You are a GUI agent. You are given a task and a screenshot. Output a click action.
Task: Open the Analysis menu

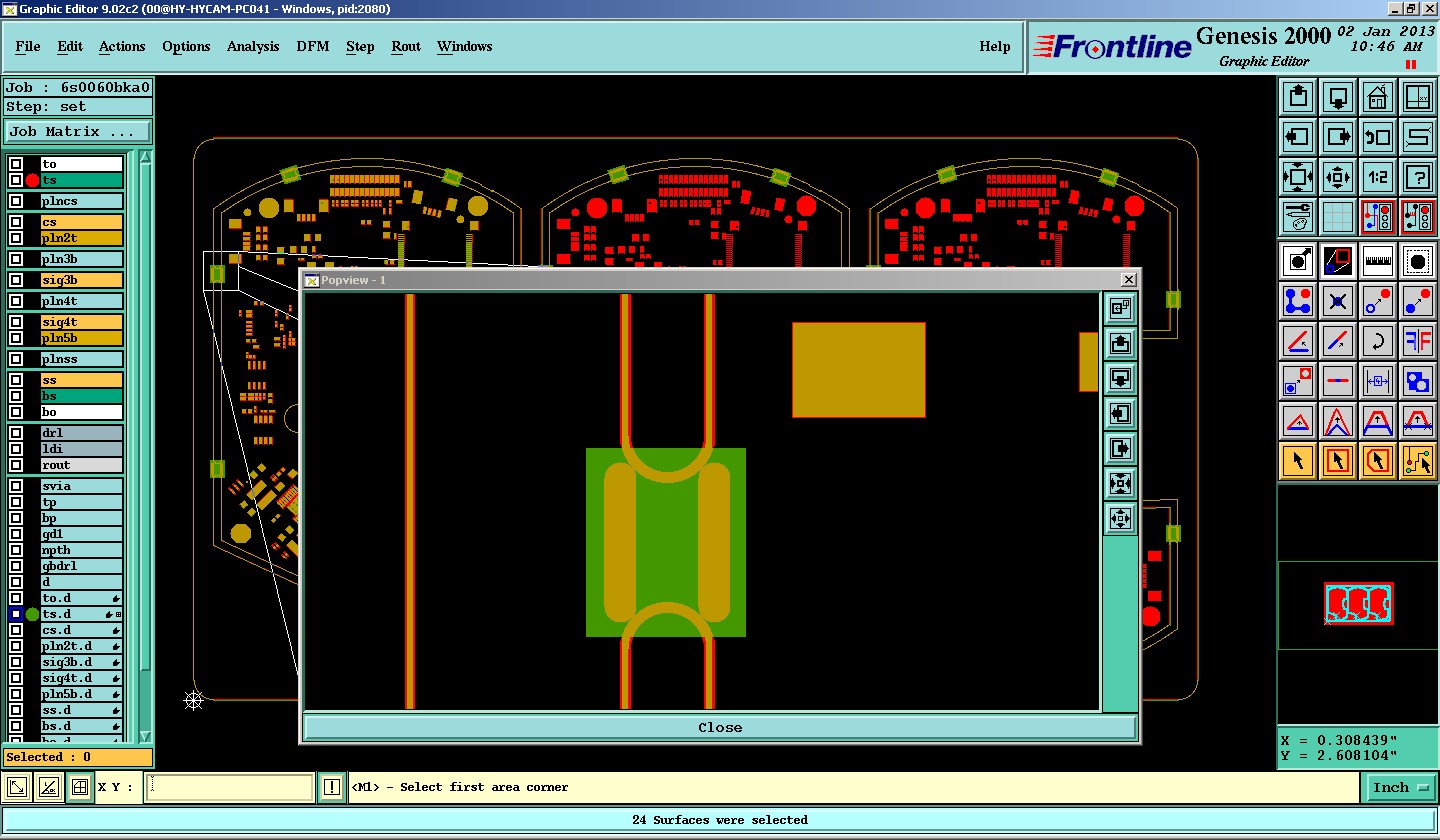coord(253,47)
